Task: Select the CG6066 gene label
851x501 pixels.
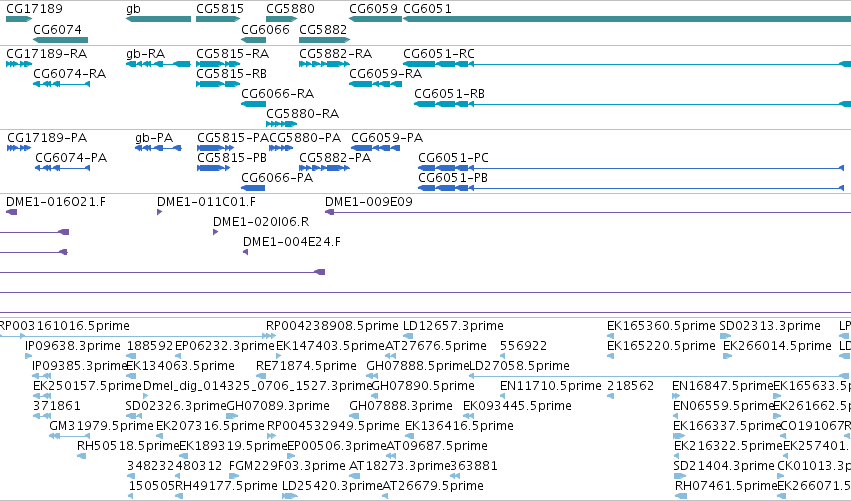Action: click(265, 29)
